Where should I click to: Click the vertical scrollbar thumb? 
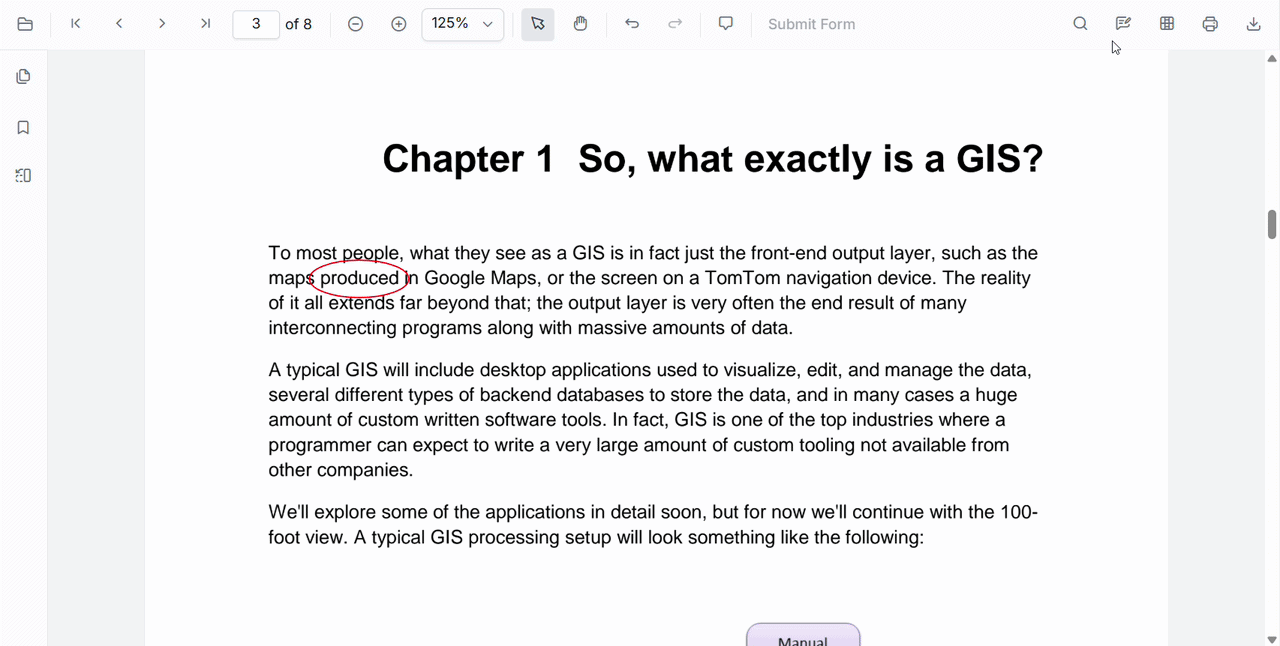(x=1272, y=224)
